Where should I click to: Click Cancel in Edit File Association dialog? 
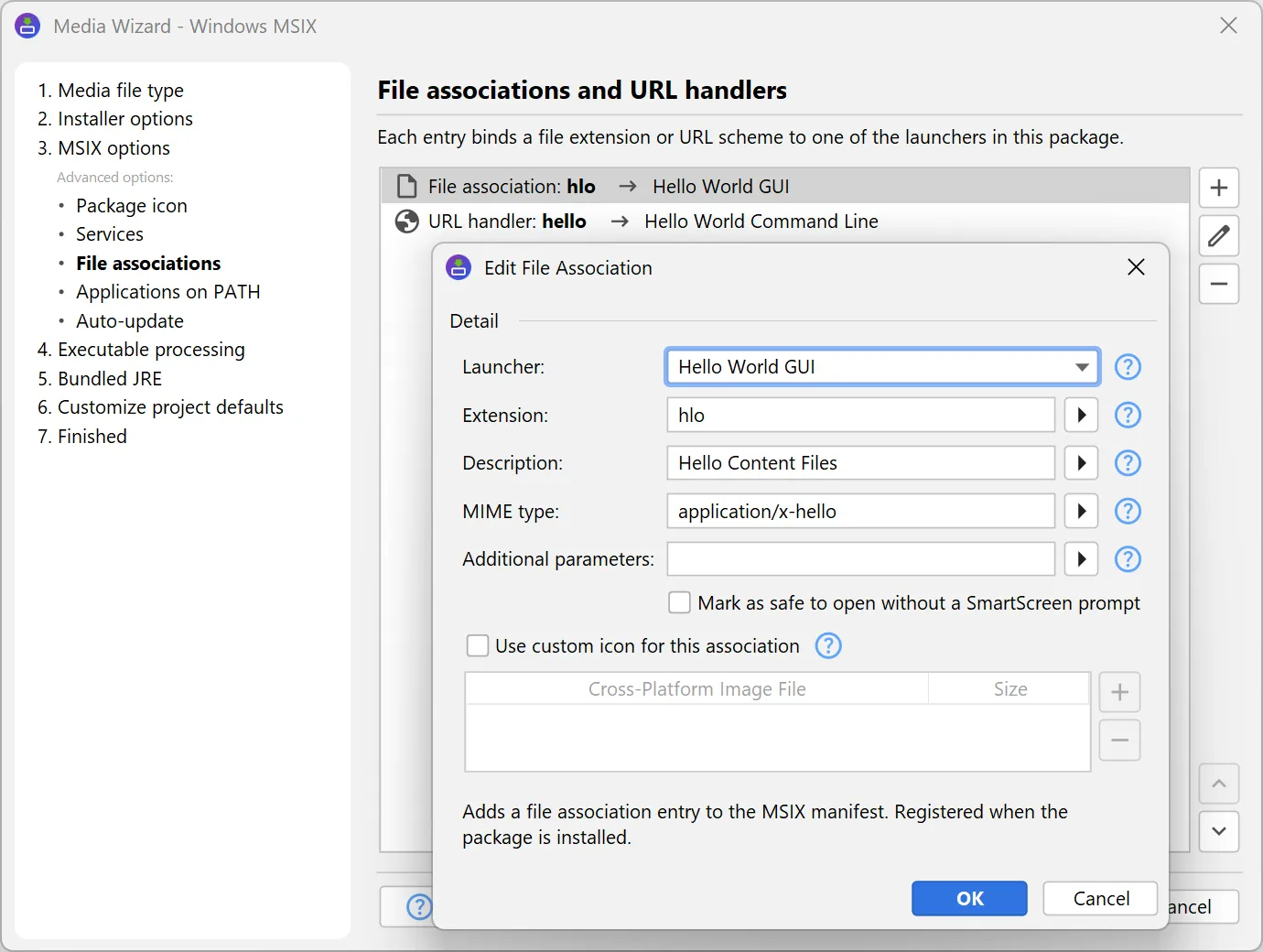(x=1100, y=899)
